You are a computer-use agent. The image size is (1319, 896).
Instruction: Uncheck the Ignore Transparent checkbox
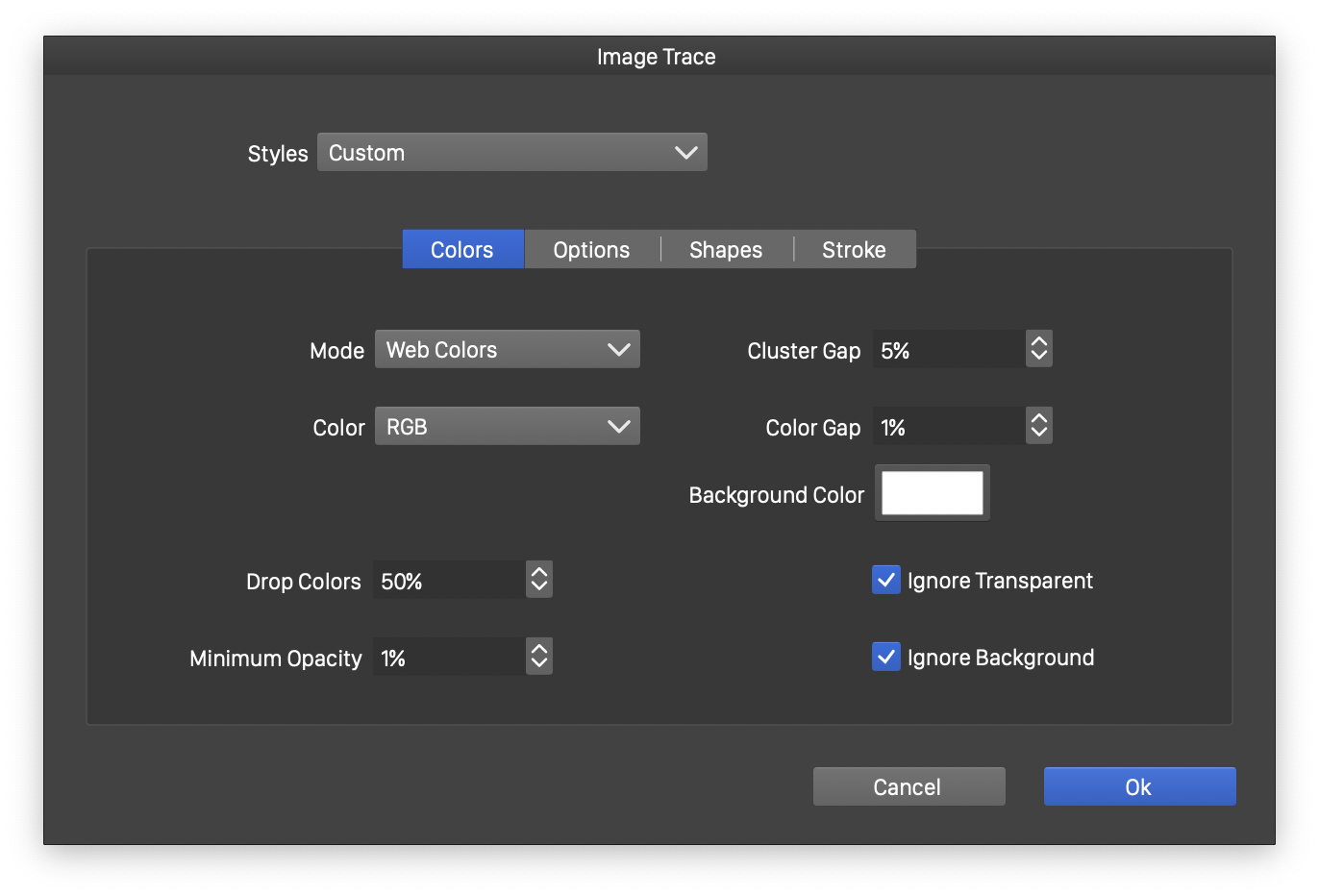(x=885, y=581)
